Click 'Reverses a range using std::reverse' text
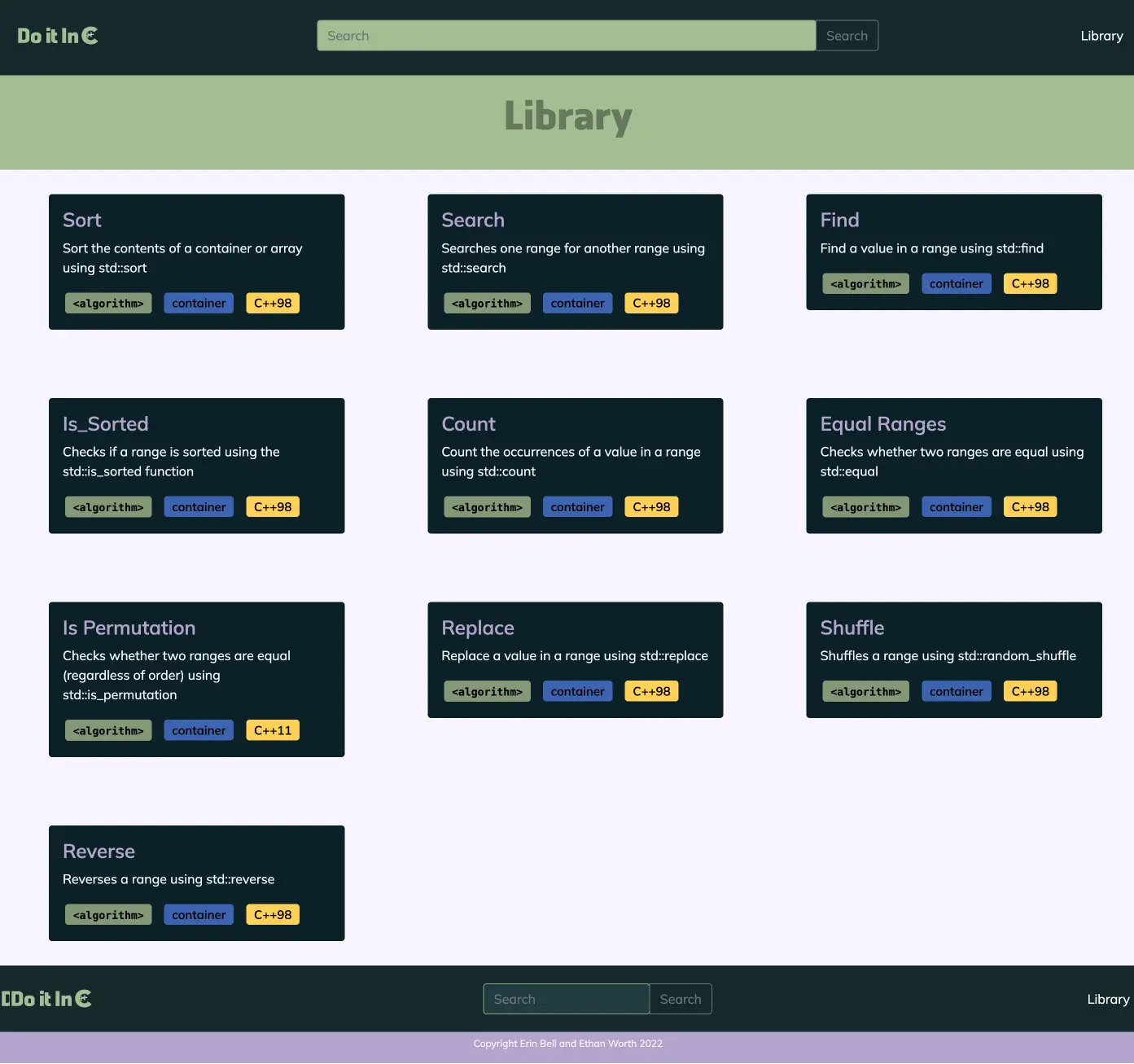This screenshot has height=1064, width=1134. [x=169, y=879]
